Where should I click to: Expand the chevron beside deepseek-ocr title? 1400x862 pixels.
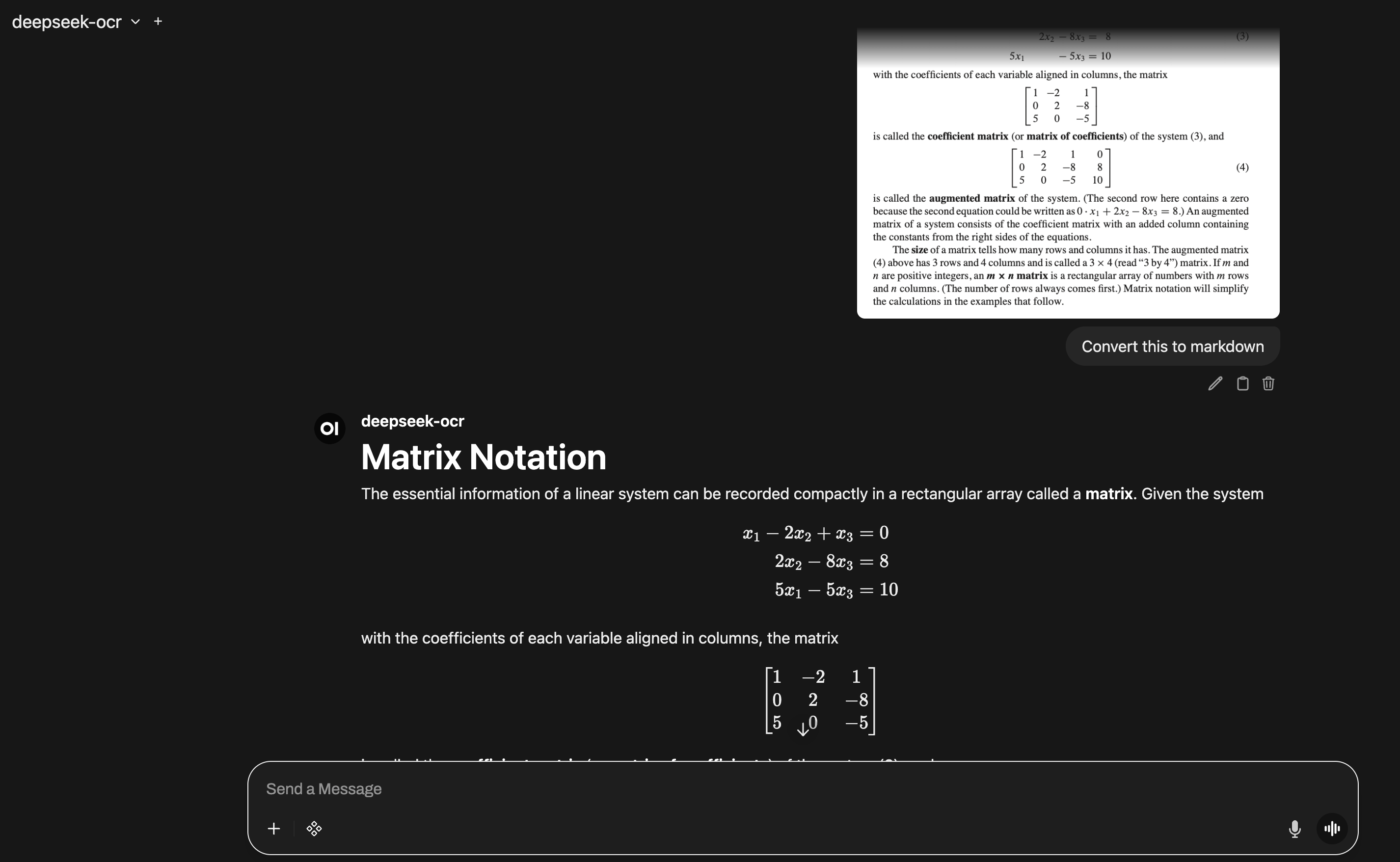coord(135,22)
